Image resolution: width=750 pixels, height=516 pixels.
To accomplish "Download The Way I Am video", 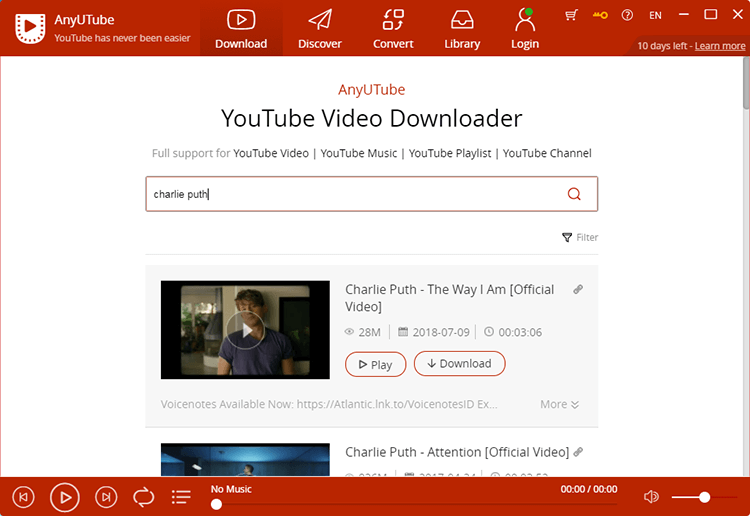I will click(x=459, y=363).
